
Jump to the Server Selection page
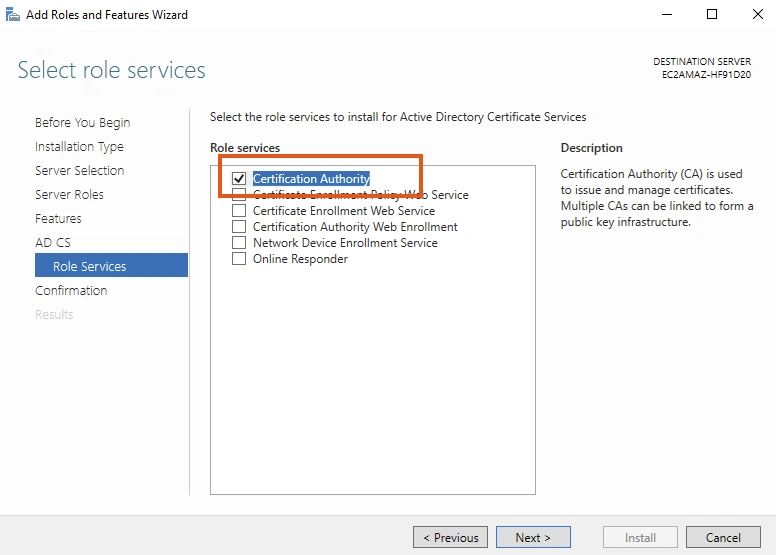(x=79, y=171)
